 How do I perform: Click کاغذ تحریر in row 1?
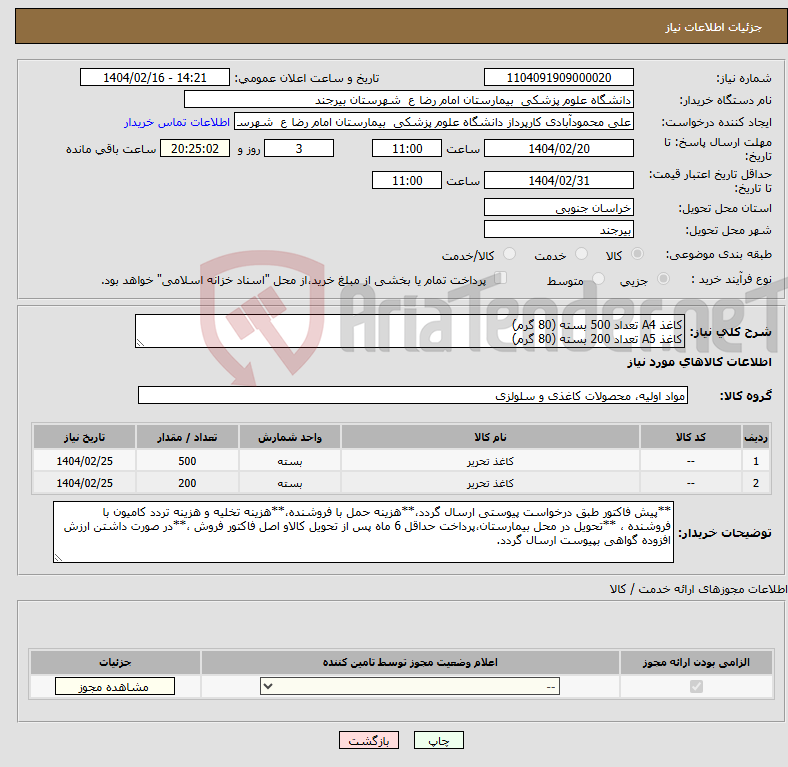[x=490, y=461]
